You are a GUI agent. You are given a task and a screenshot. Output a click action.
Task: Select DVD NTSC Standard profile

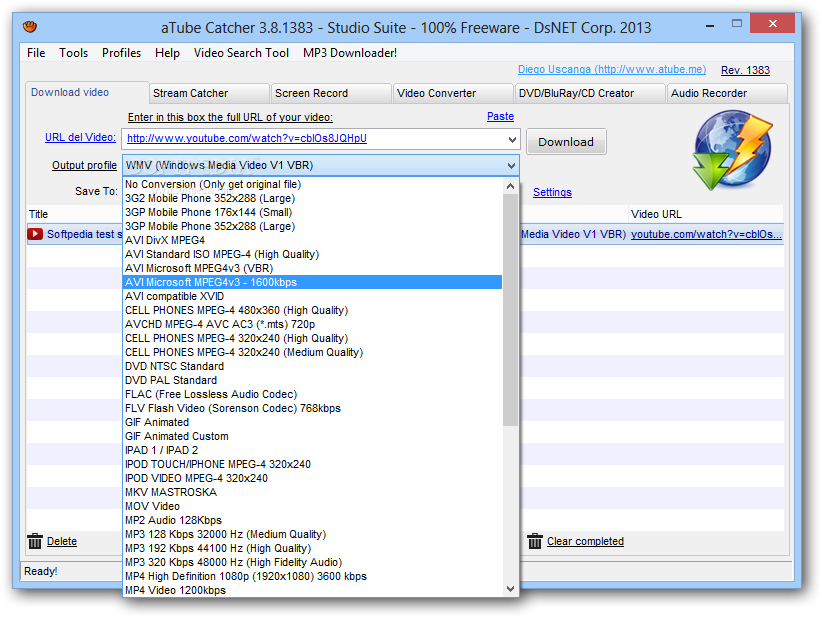coord(312,366)
